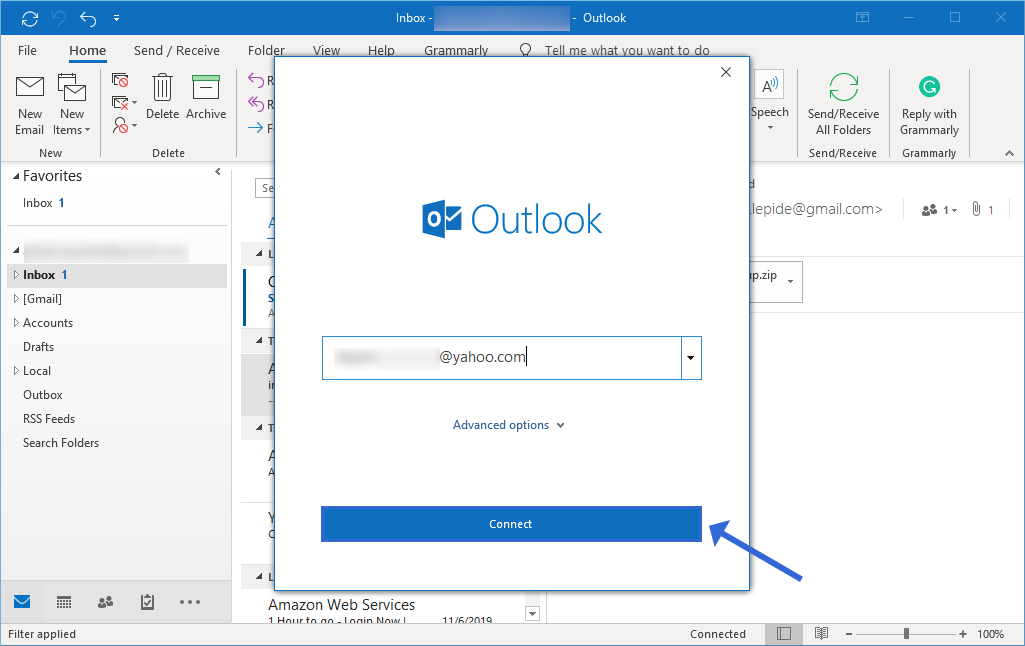Screen dimensions: 1025x646
Task: Expand the Local folder
Action: click(x=16, y=371)
